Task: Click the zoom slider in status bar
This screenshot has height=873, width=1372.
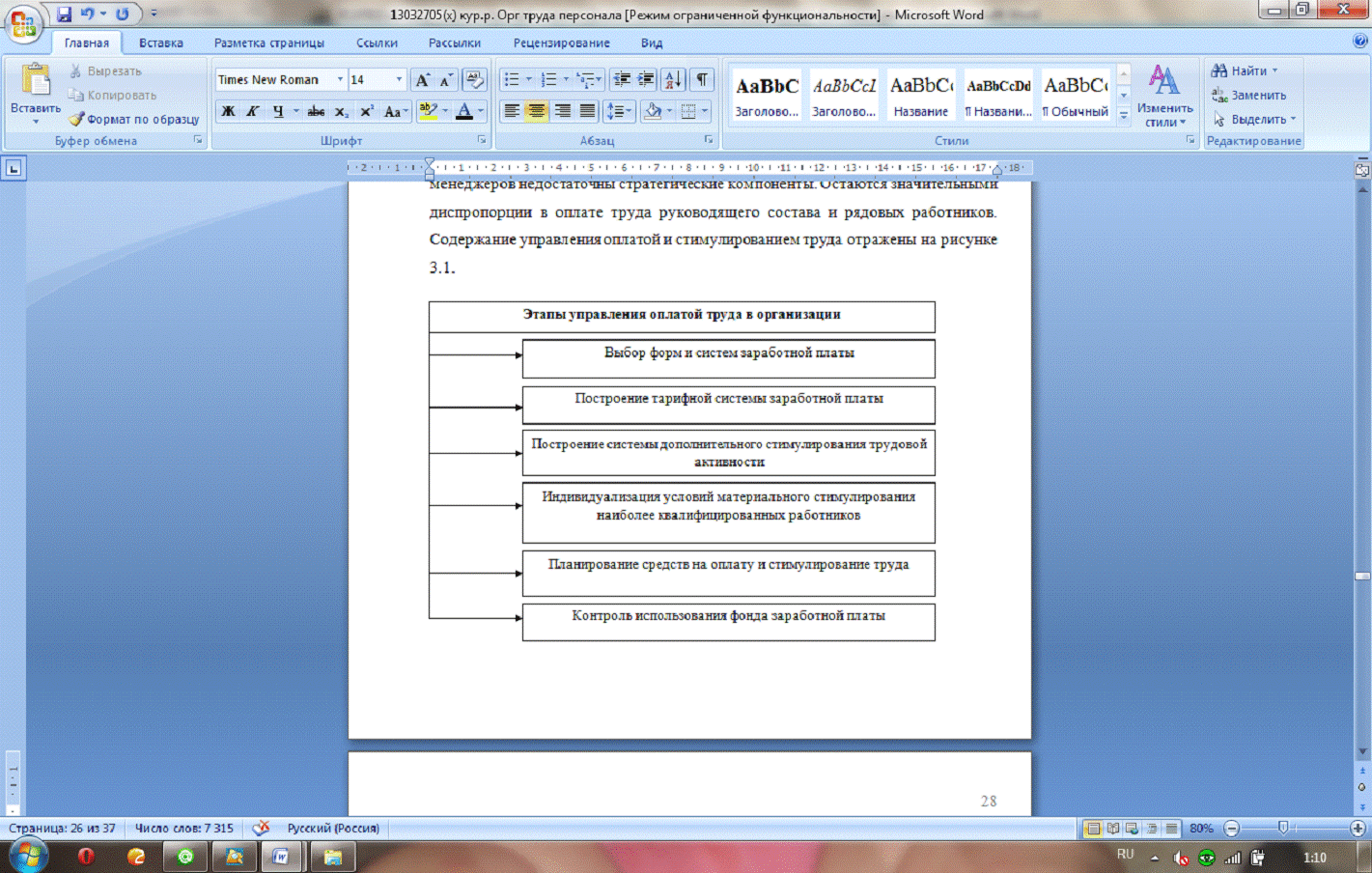Action: click(x=1282, y=829)
